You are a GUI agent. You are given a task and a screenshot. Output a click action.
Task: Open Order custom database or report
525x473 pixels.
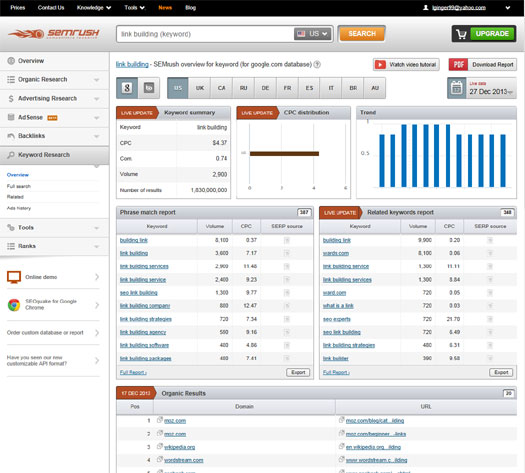[x=53, y=333]
